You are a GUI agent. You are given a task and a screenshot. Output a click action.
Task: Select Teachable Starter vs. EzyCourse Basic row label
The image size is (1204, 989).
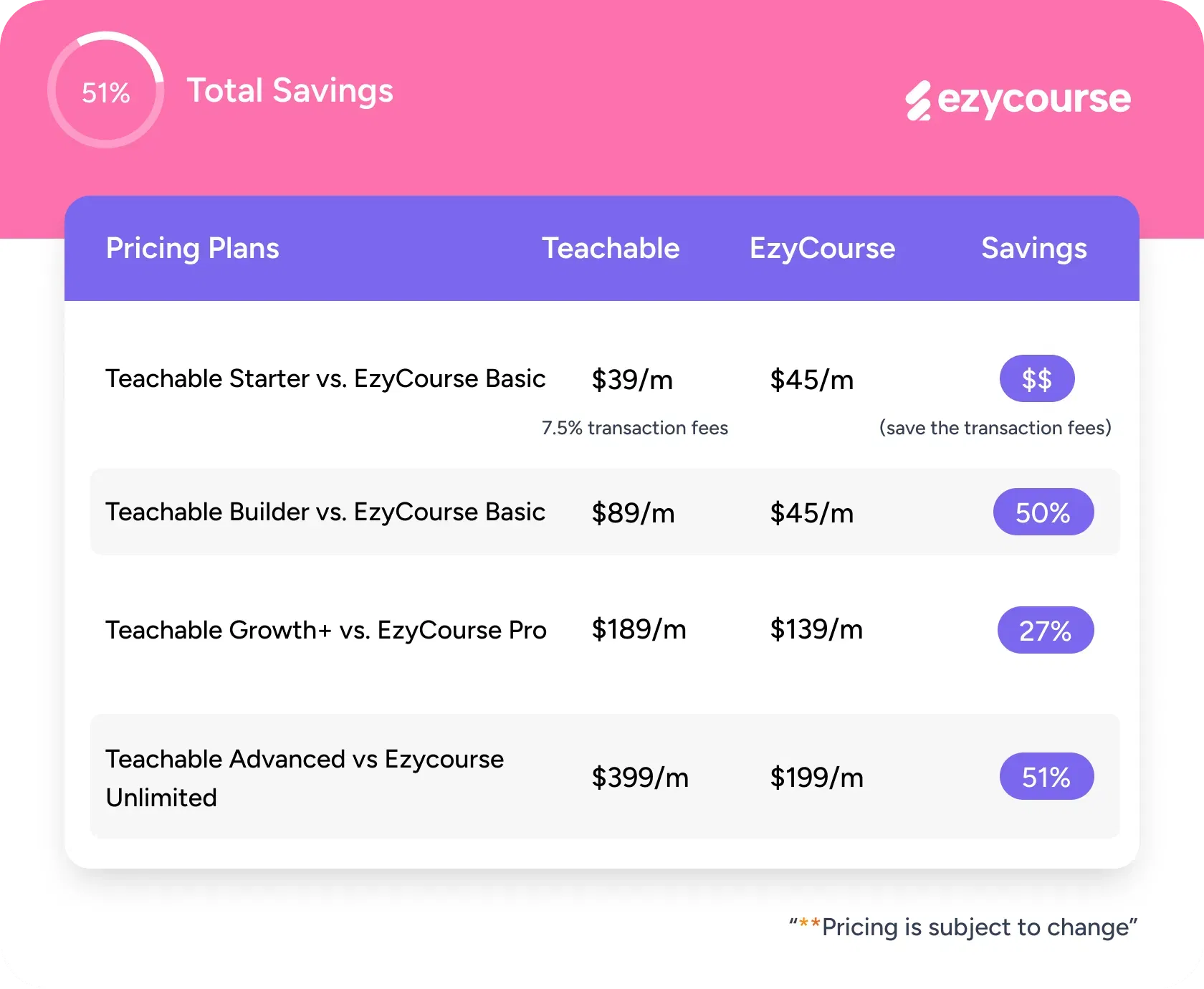point(325,378)
